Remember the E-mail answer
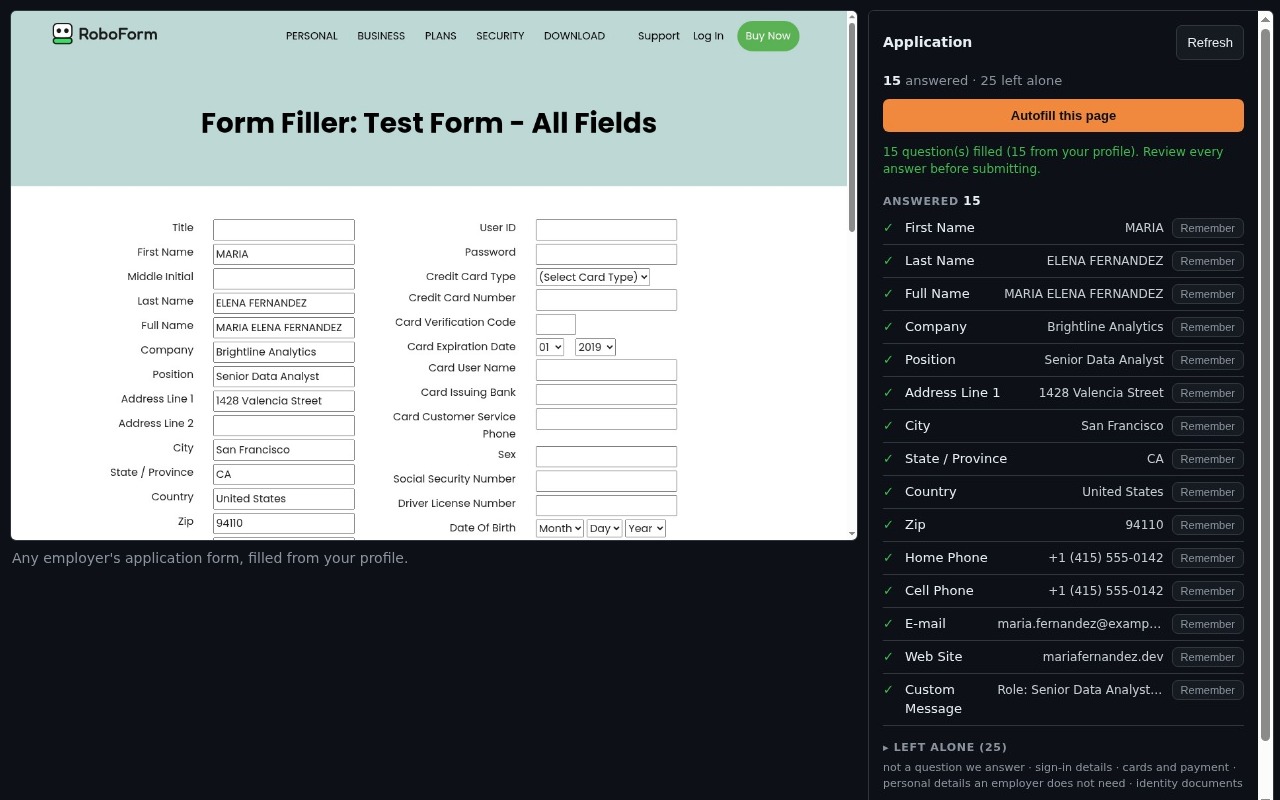The image size is (1280, 800). pos(1207,624)
